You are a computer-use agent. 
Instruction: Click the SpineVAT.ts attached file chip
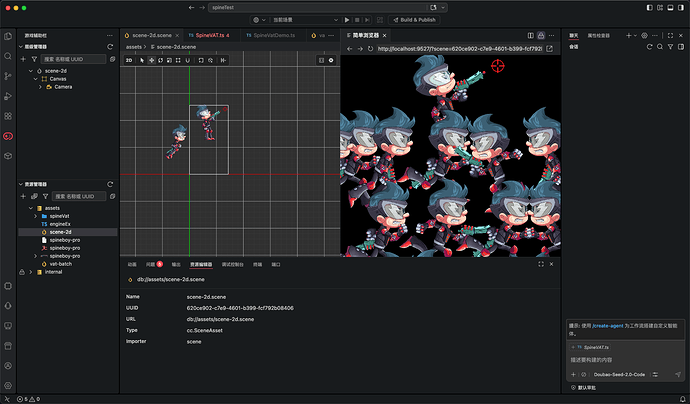tap(591, 347)
